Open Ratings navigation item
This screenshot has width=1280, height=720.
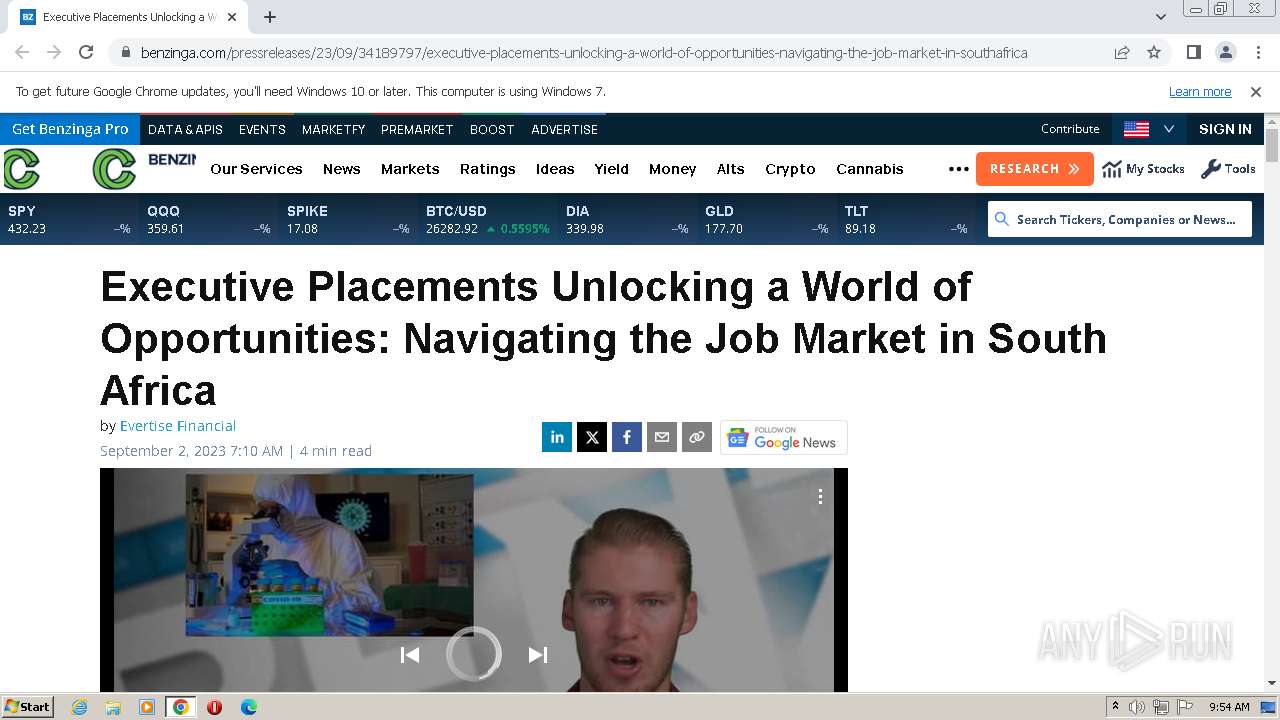click(488, 169)
